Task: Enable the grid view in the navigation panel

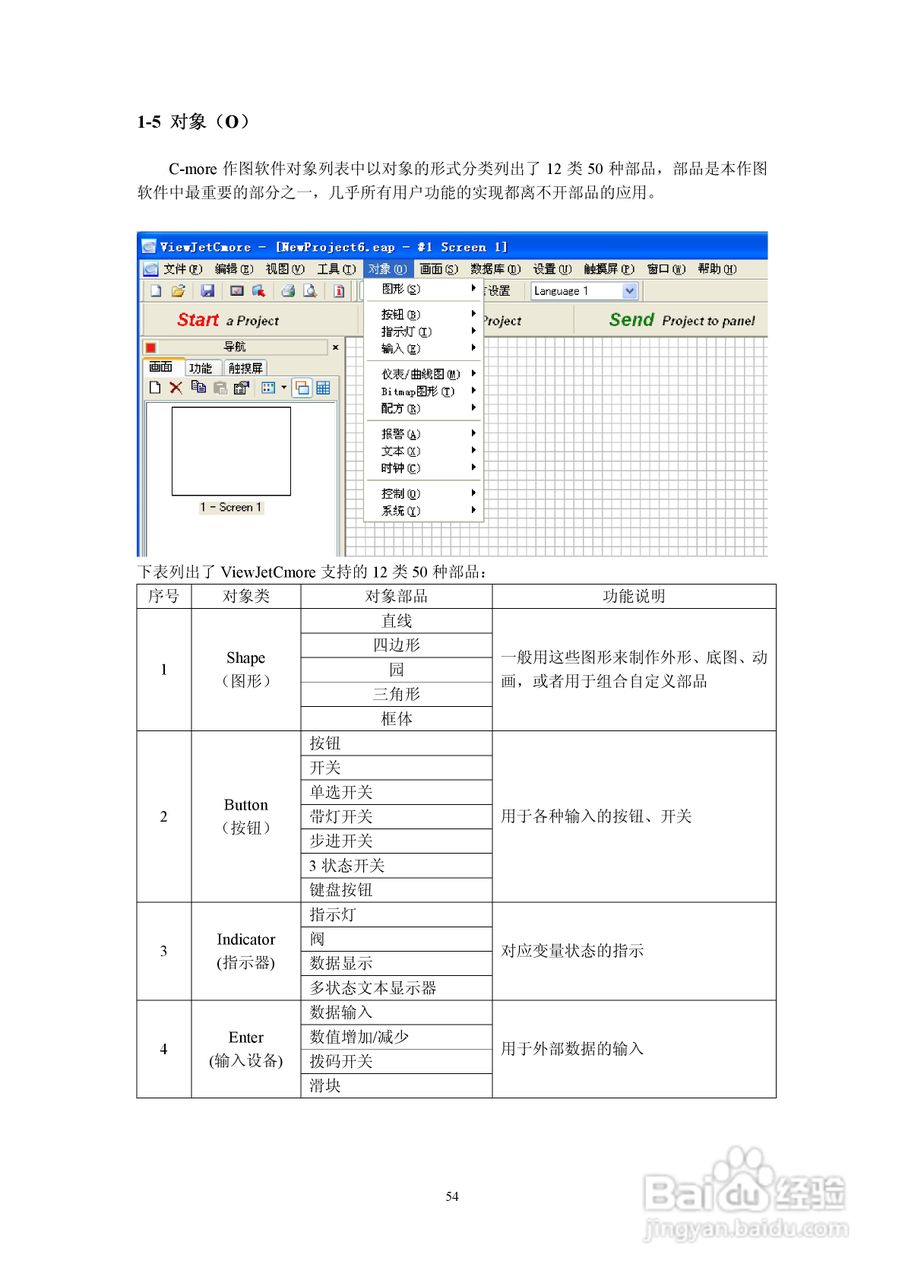Action: (x=325, y=386)
